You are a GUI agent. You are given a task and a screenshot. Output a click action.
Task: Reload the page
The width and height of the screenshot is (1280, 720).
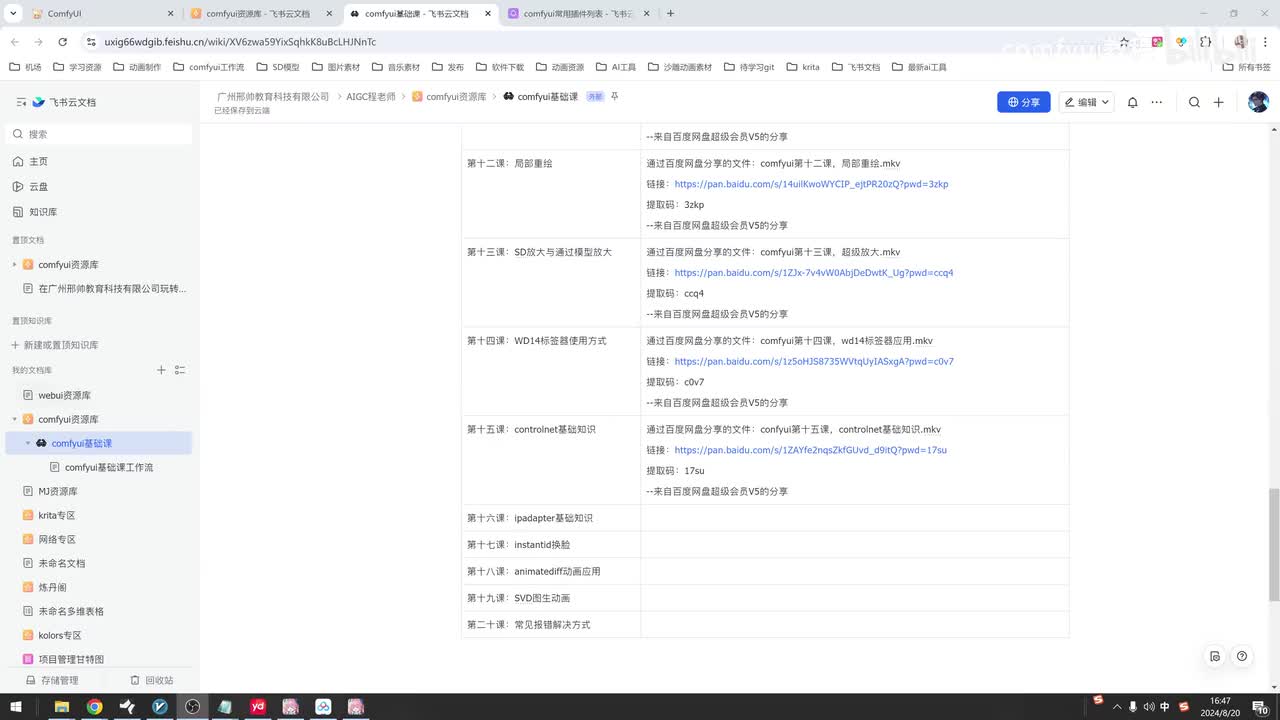(x=63, y=42)
